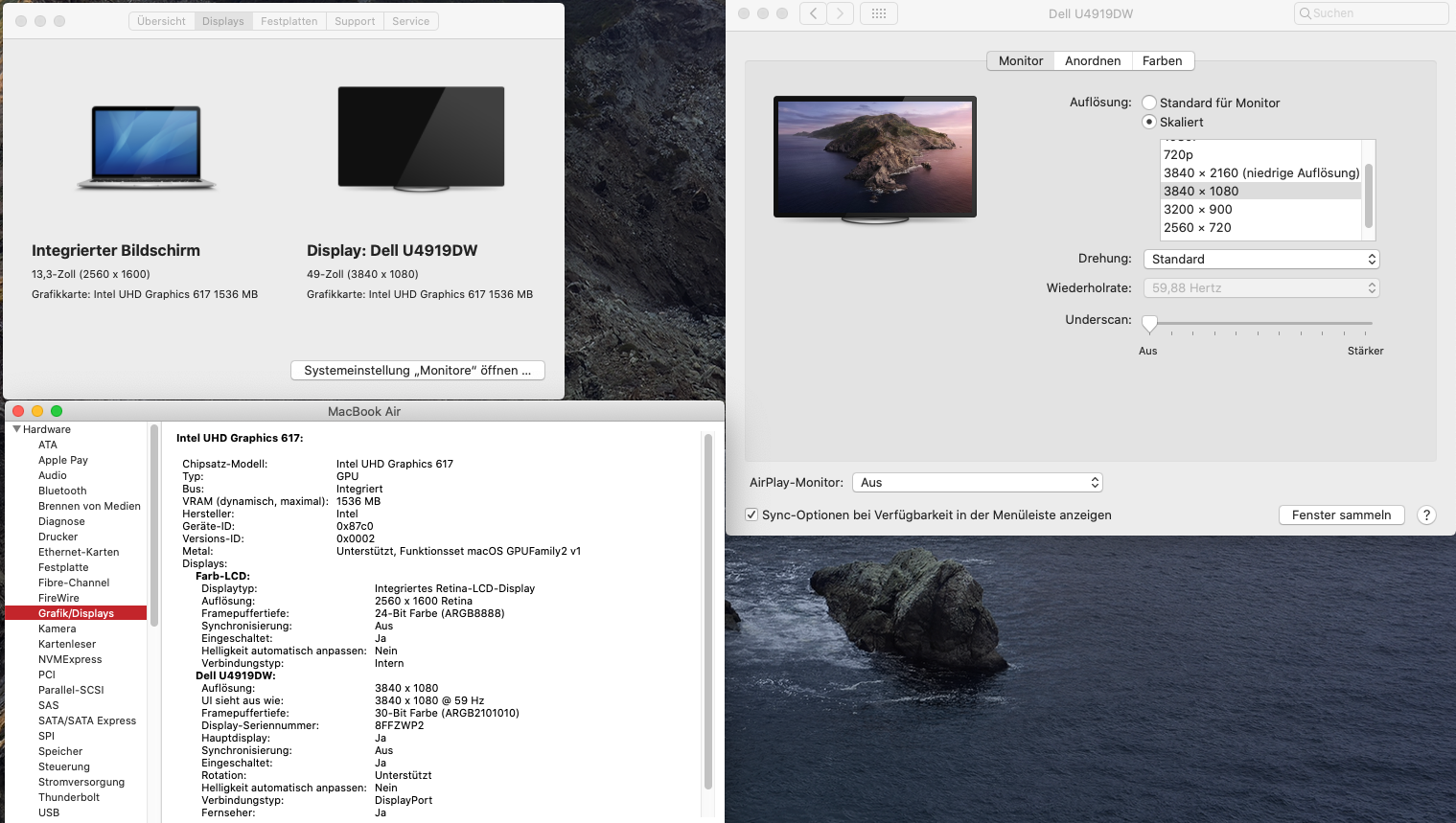
Task: Open the Support tab
Action: [x=355, y=21]
